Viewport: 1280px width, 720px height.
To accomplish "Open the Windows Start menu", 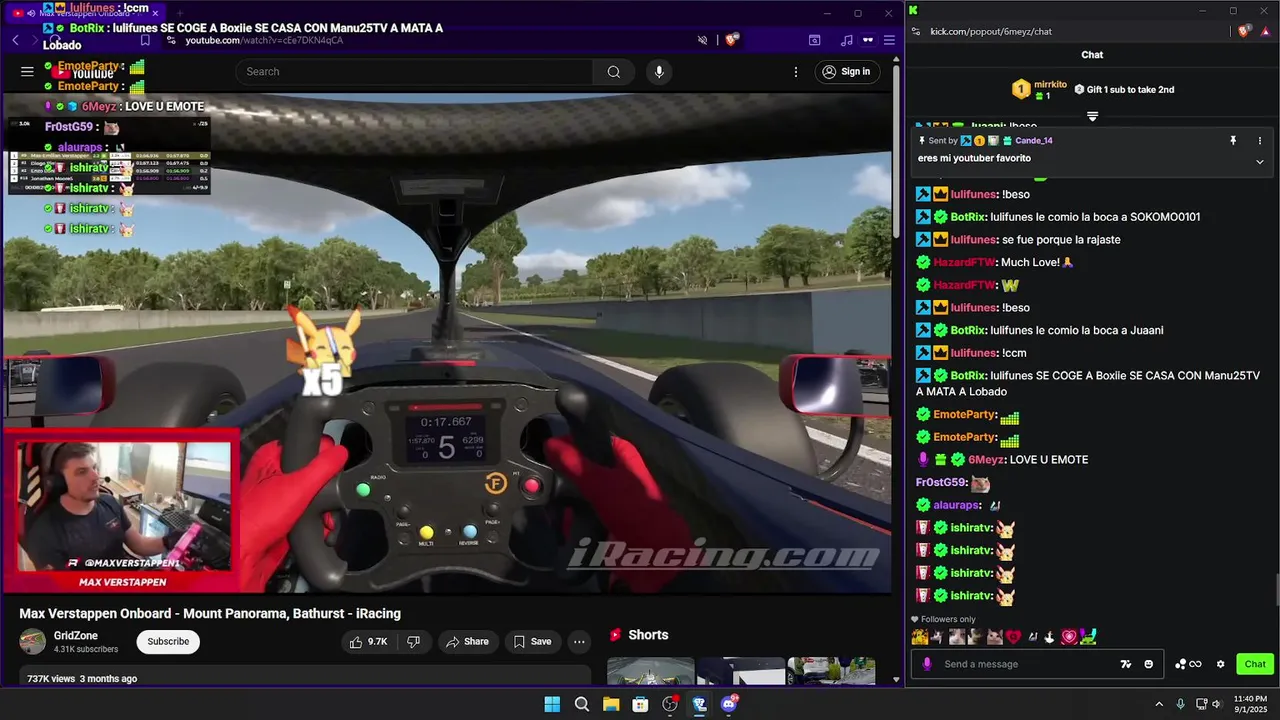I will [552, 704].
